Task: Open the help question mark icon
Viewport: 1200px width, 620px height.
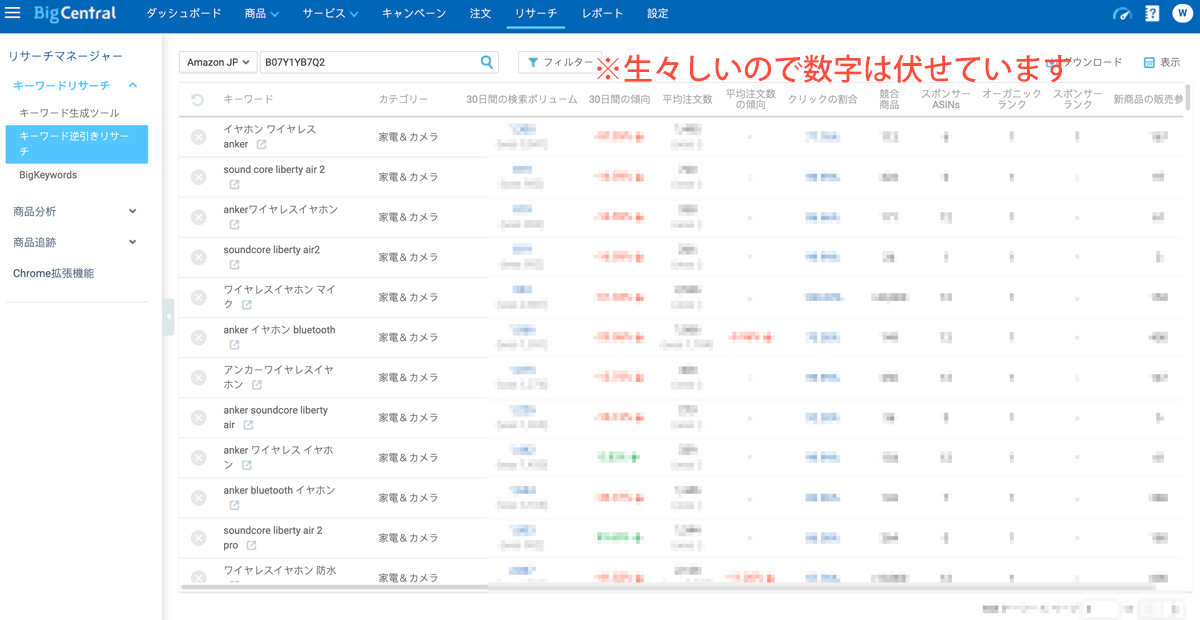Action: pyautogui.click(x=1152, y=14)
